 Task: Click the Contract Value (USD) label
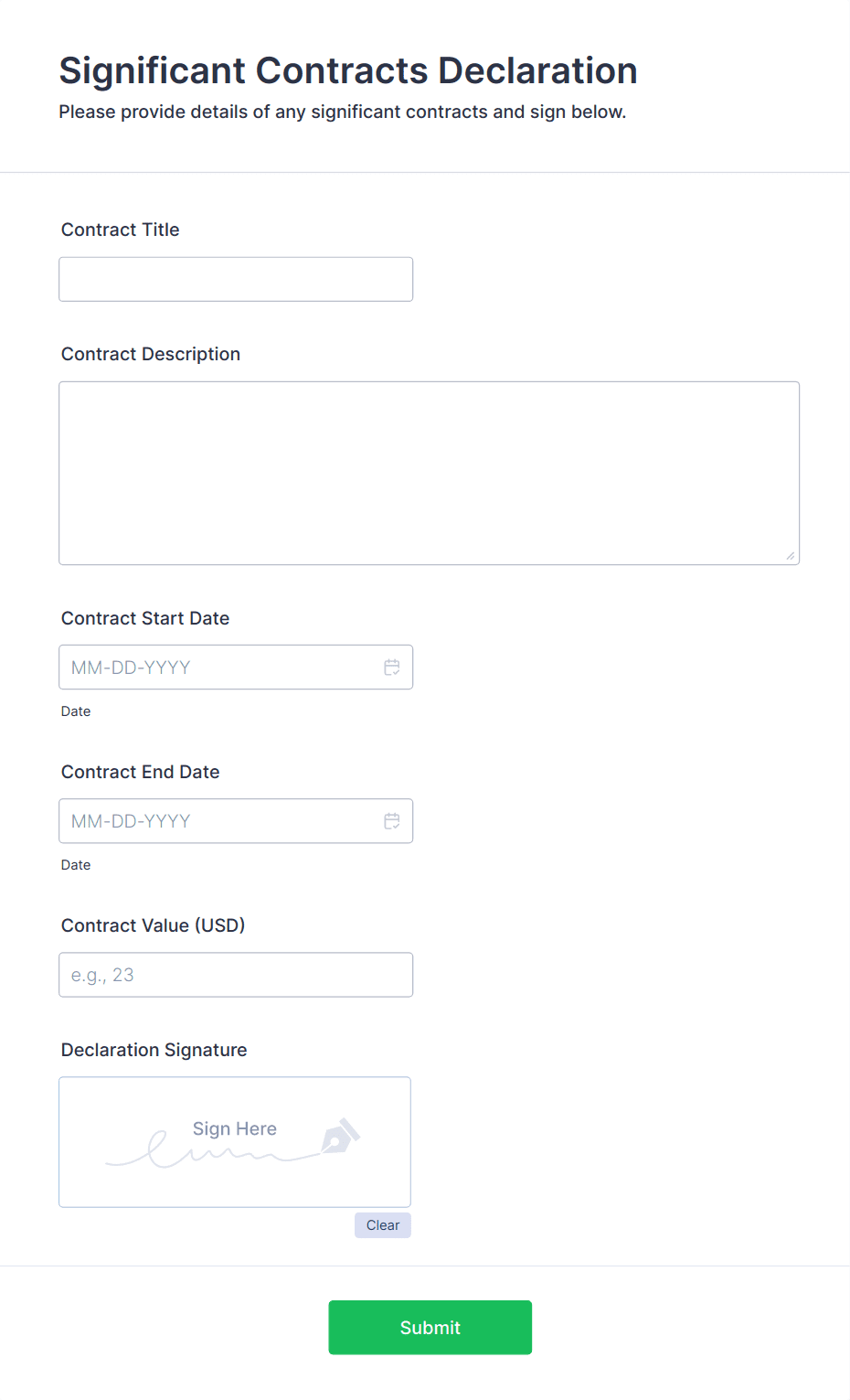point(153,925)
